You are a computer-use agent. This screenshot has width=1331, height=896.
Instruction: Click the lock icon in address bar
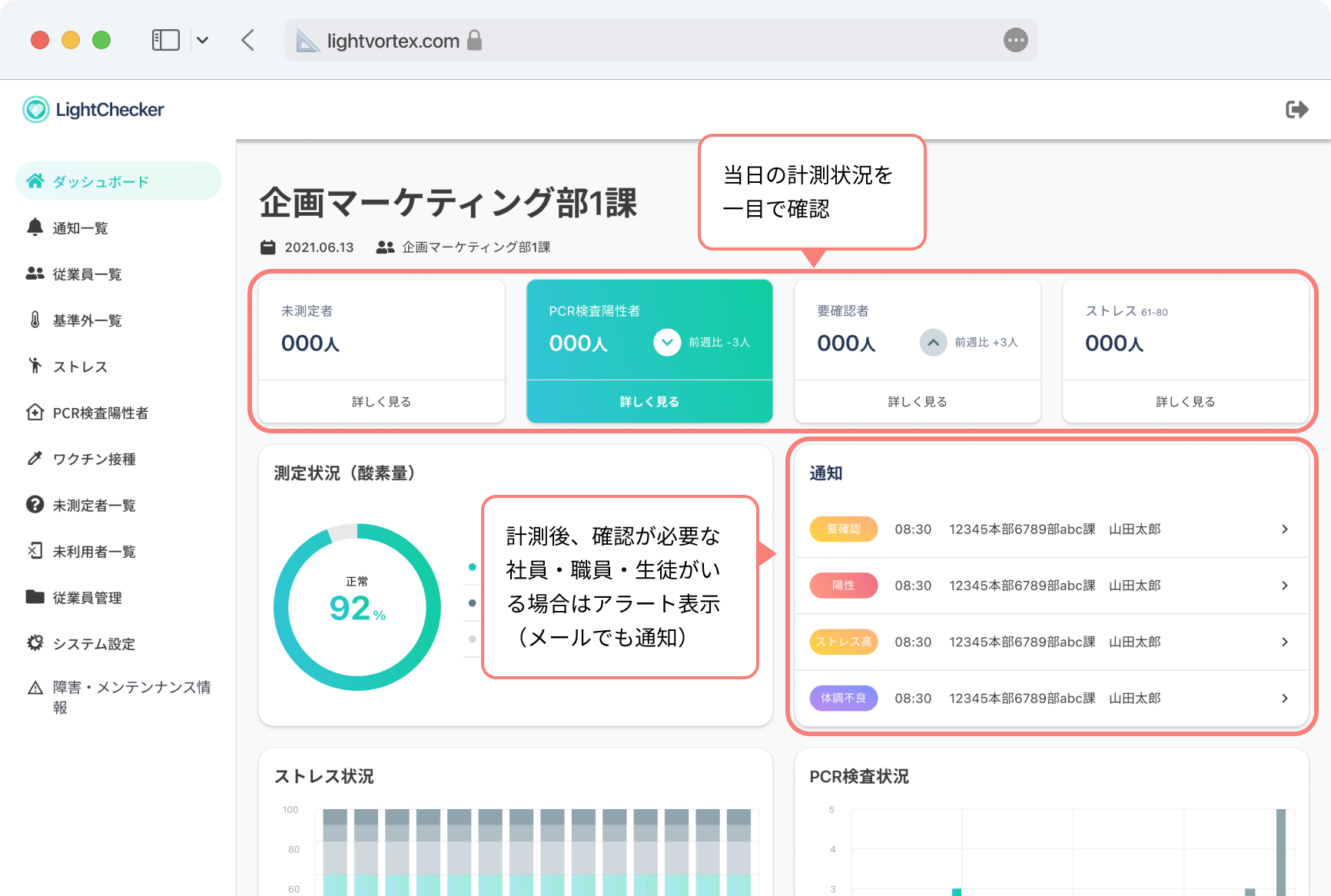click(x=475, y=40)
